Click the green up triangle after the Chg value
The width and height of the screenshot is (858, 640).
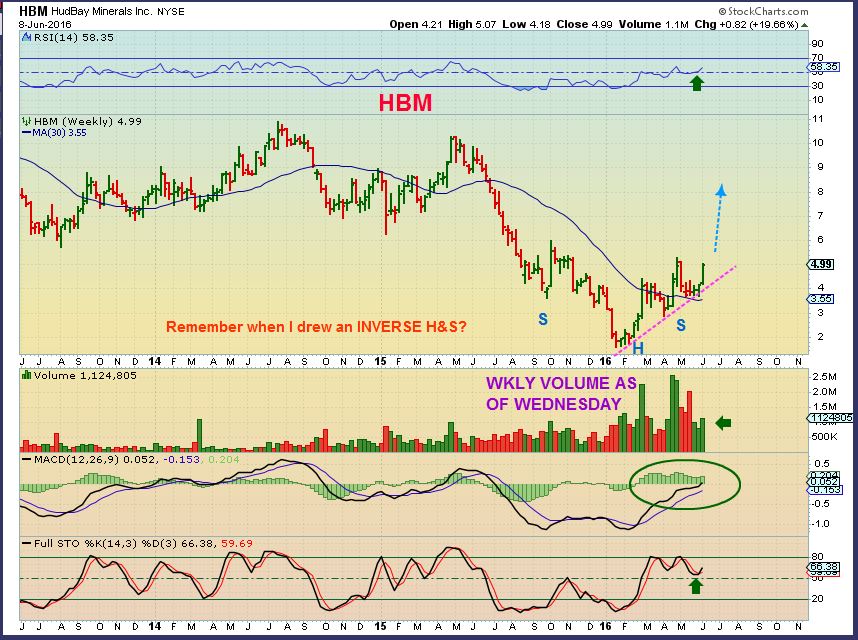(804, 25)
